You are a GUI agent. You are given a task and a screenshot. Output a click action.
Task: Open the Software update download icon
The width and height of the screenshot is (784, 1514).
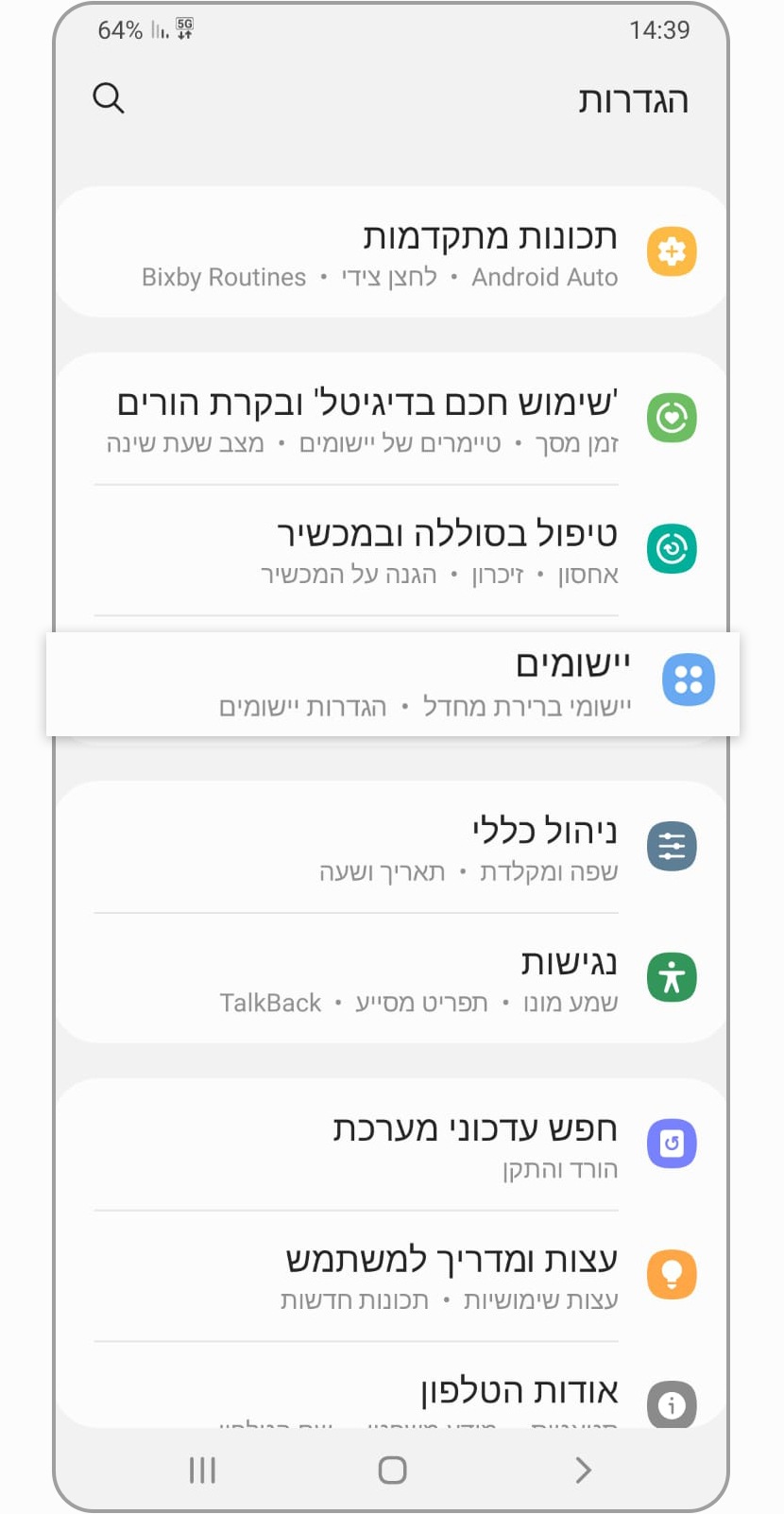click(x=672, y=1143)
